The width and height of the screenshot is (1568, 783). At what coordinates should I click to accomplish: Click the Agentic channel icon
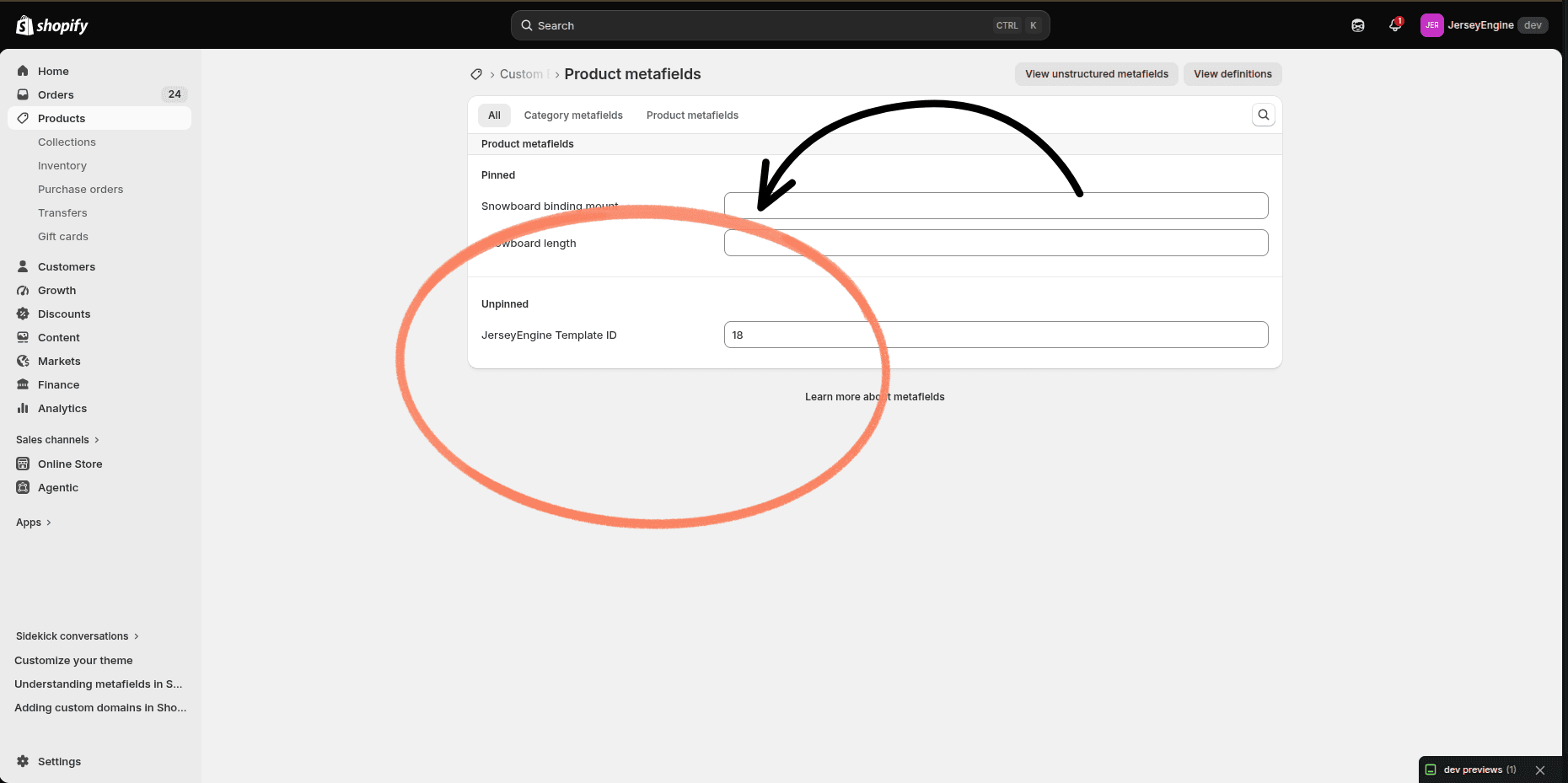pos(23,487)
